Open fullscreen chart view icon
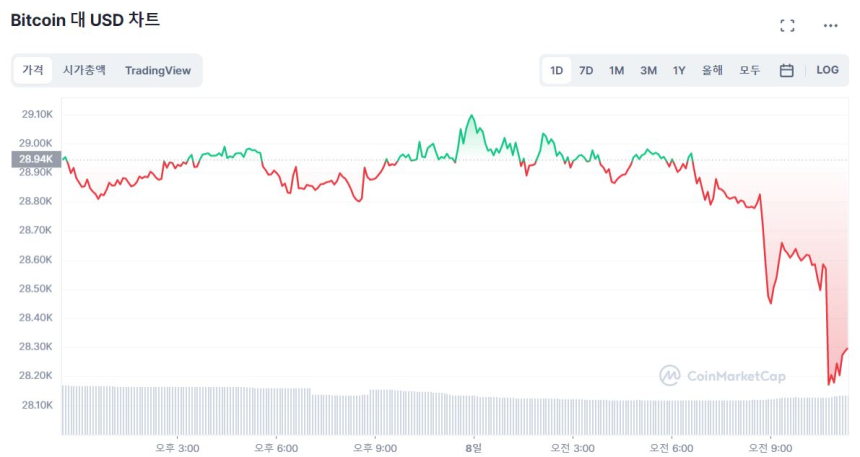The width and height of the screenshot is (860, 457). (x=787, y=25)
